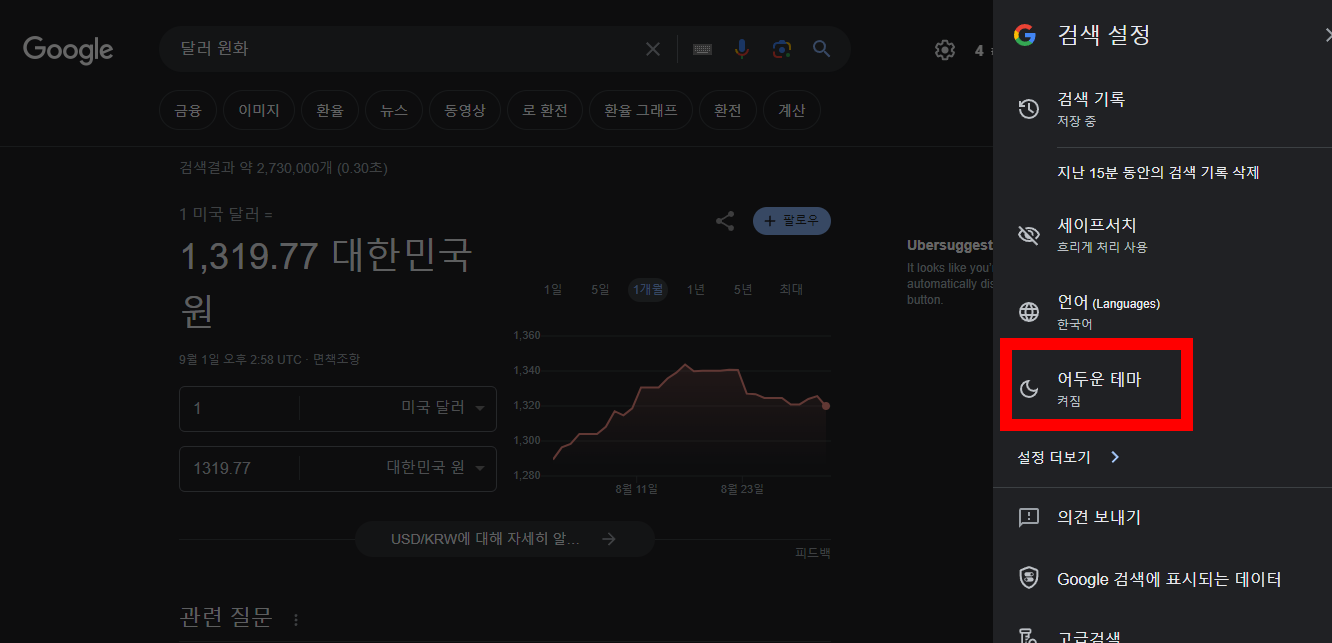Click the search history clock icon
The height and width of the screenshot is (643, 1332).
point(1028,109)
